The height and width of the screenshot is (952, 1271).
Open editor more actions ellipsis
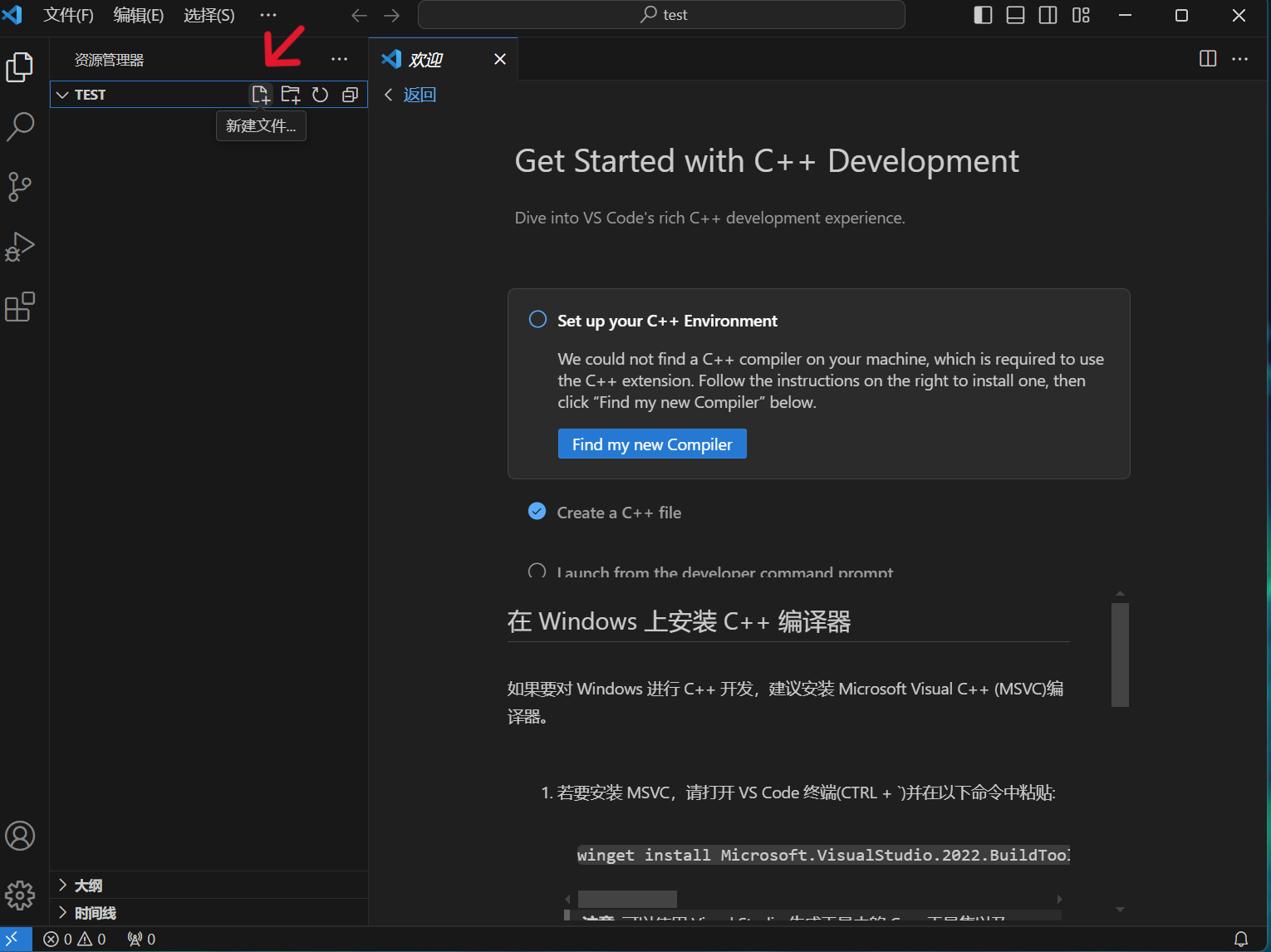tap(1240, 58)
